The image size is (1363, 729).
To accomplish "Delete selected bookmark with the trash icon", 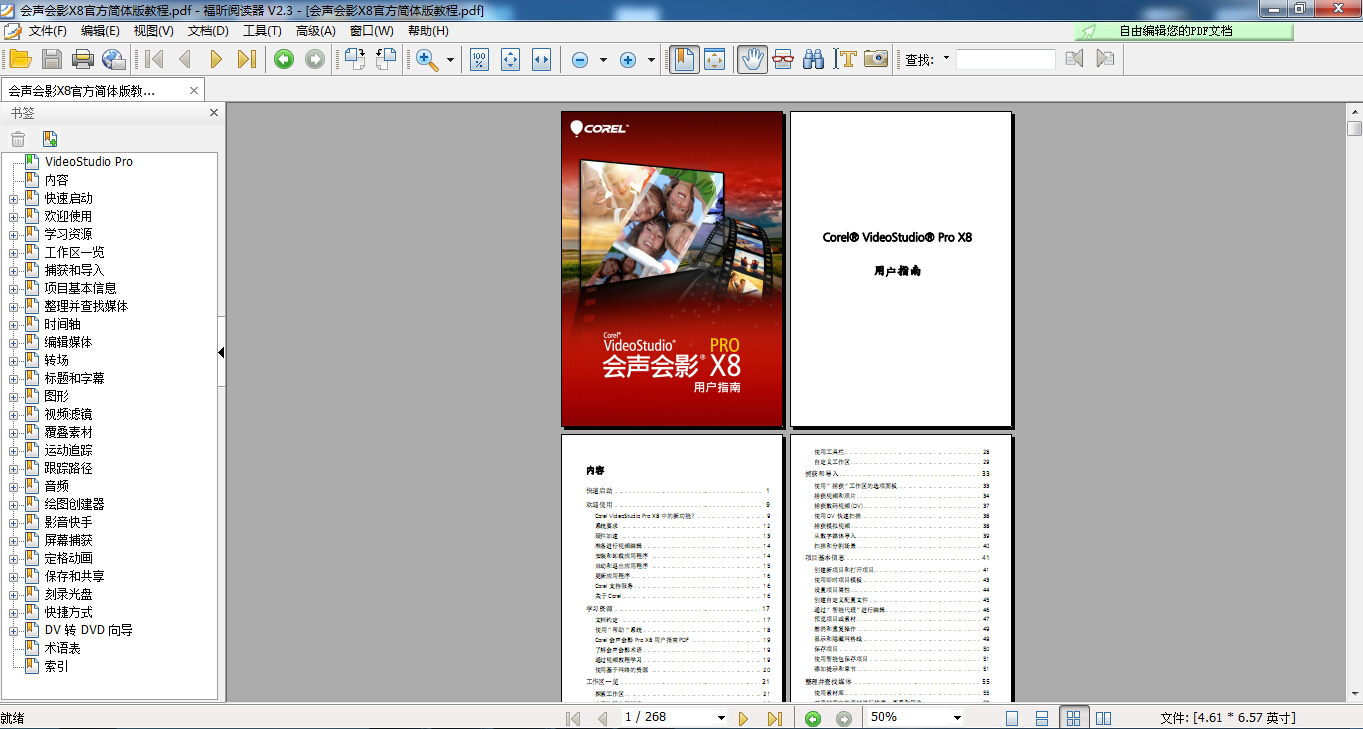I will coord(18,138).
